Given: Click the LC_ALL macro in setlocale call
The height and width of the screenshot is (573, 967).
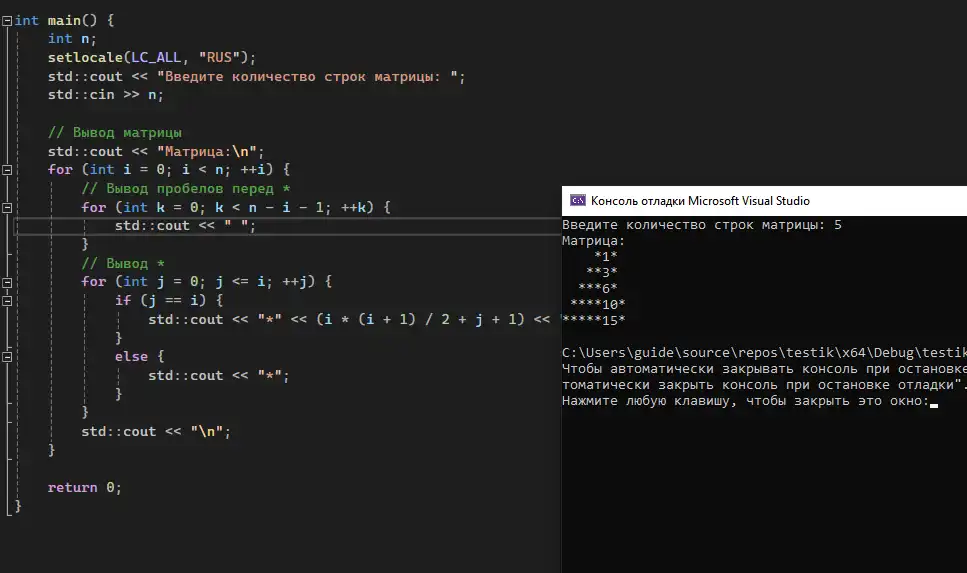Looking at the screenshot, I should (156, 57).
